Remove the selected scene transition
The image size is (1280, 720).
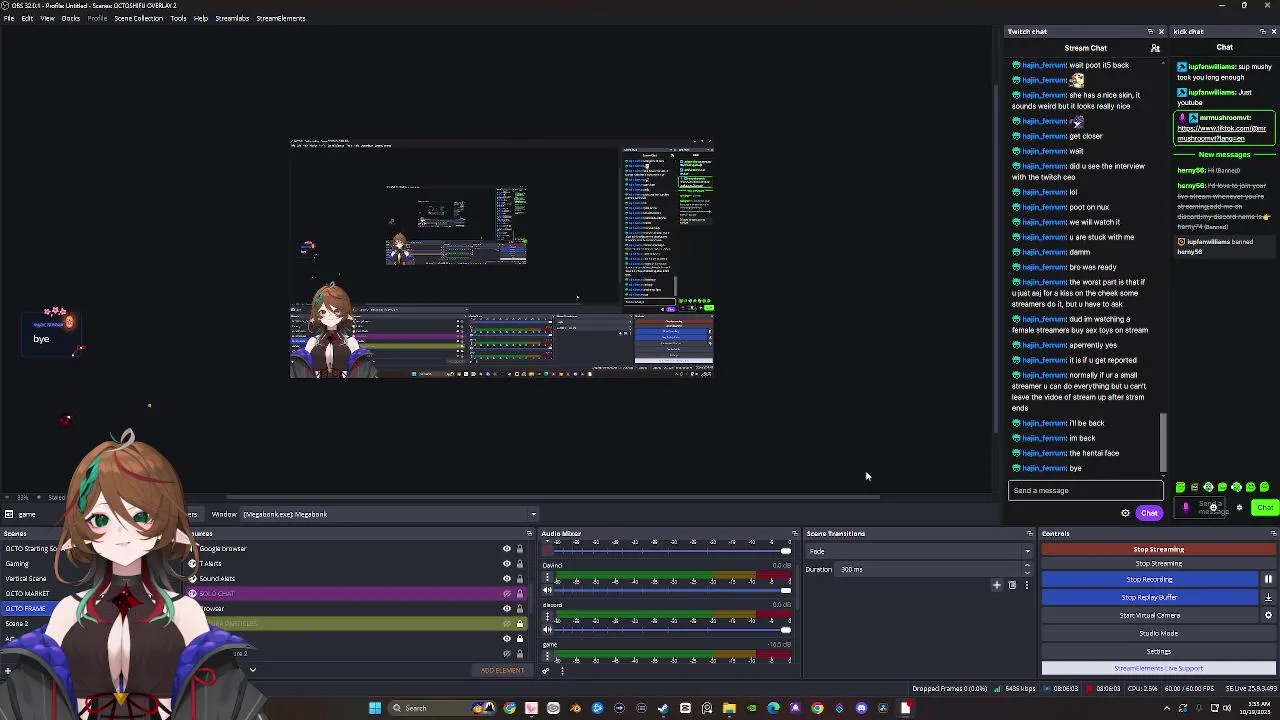click(x=1012, y=585)
